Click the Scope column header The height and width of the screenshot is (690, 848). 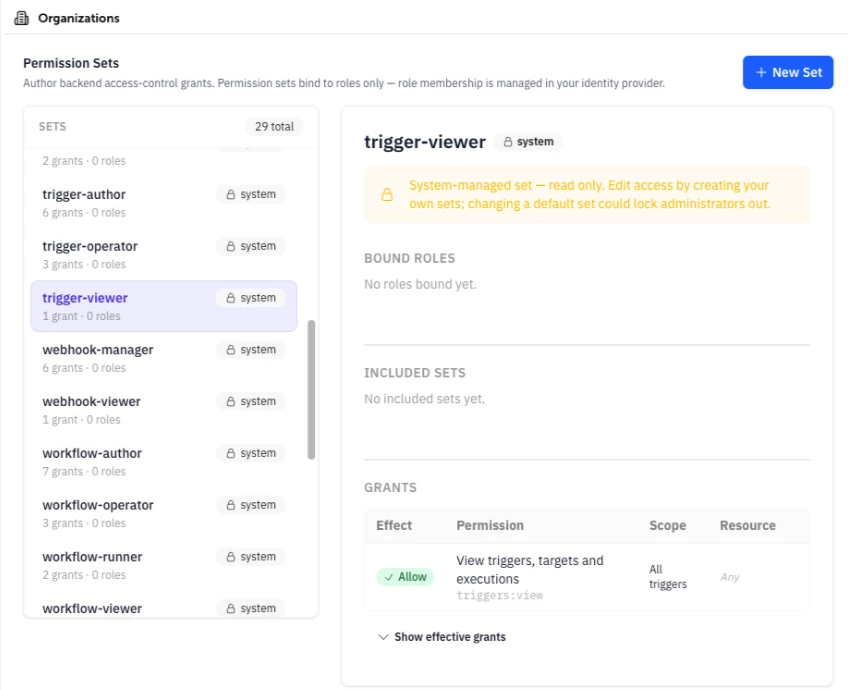point(667,526)
